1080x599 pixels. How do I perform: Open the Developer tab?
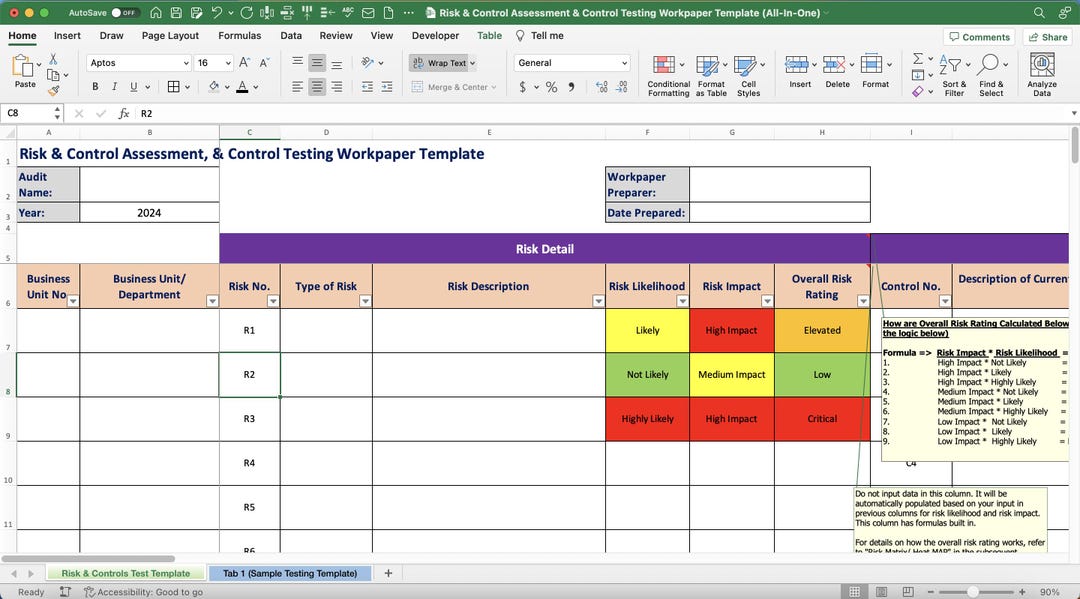point(434,35)
